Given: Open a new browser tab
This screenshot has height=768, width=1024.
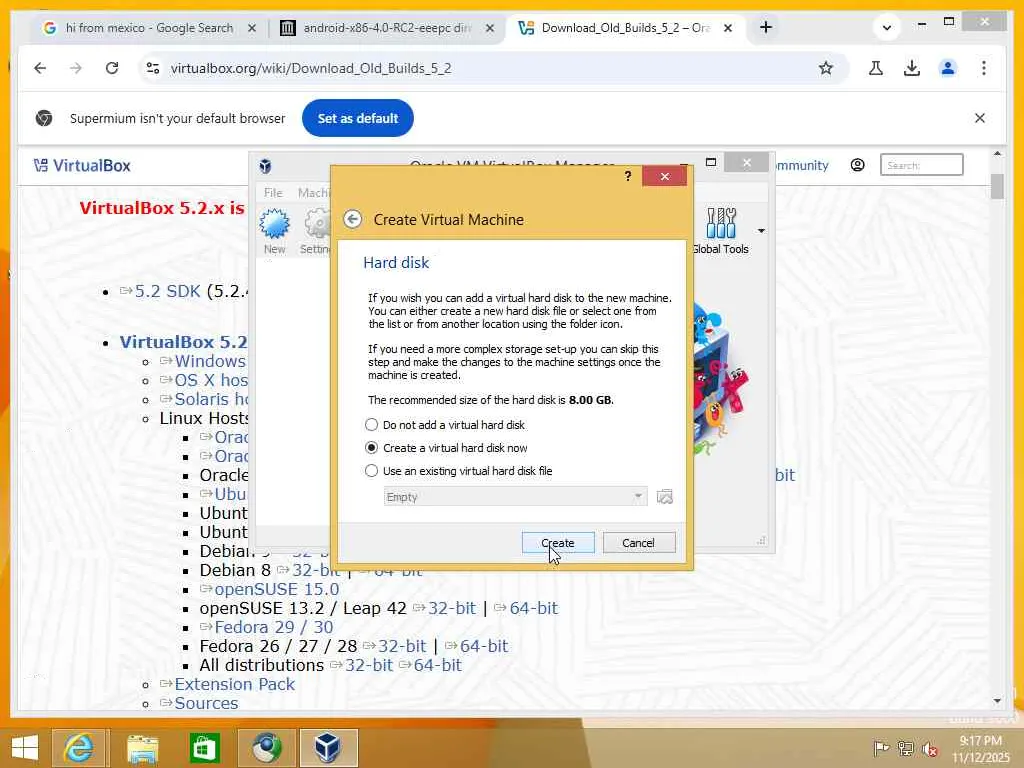Looking at the screenshot, I should [x=766, y=27].
